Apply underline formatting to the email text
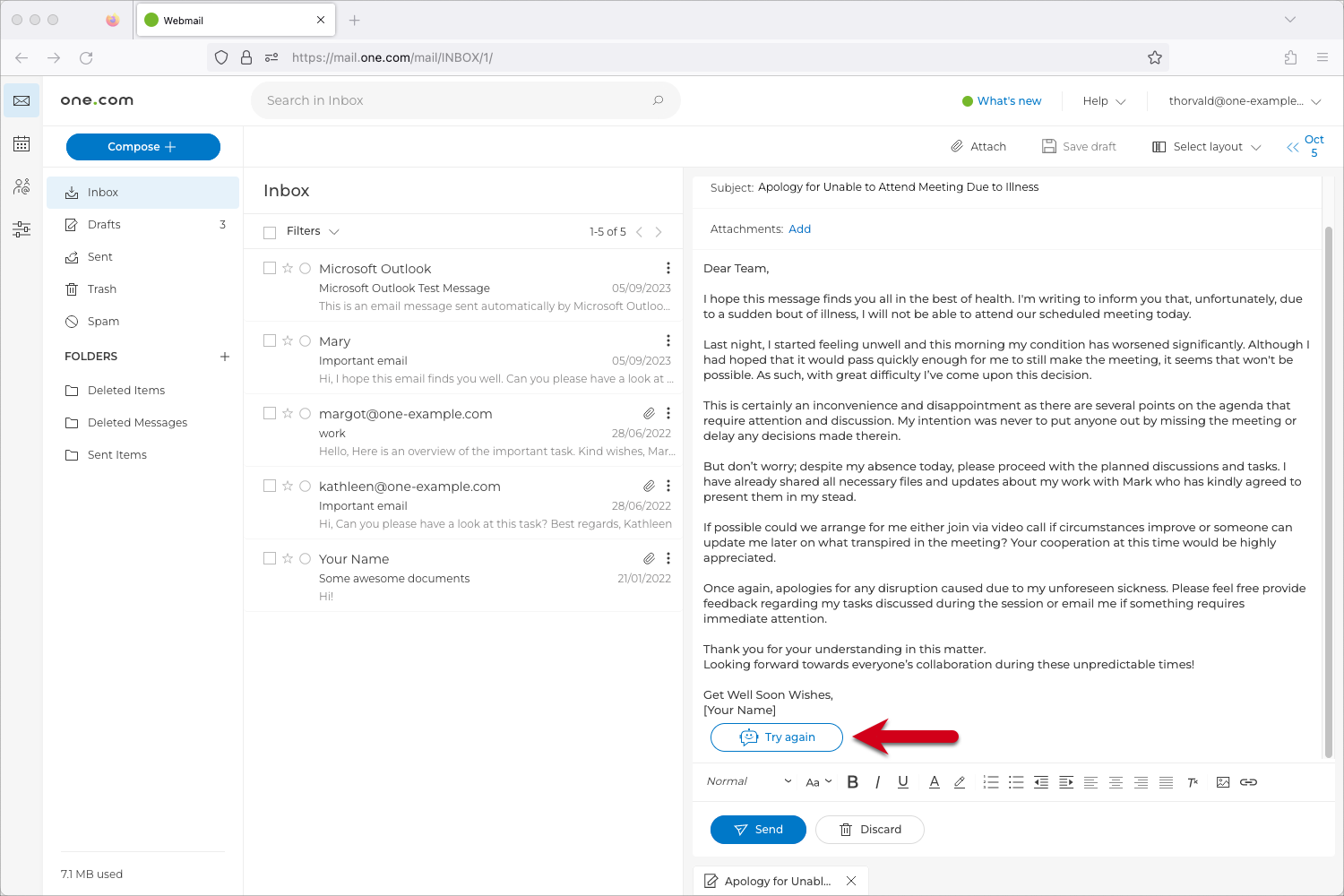Image resolution: width=1344 pixels, height=896 pixels. coord(902,781)
